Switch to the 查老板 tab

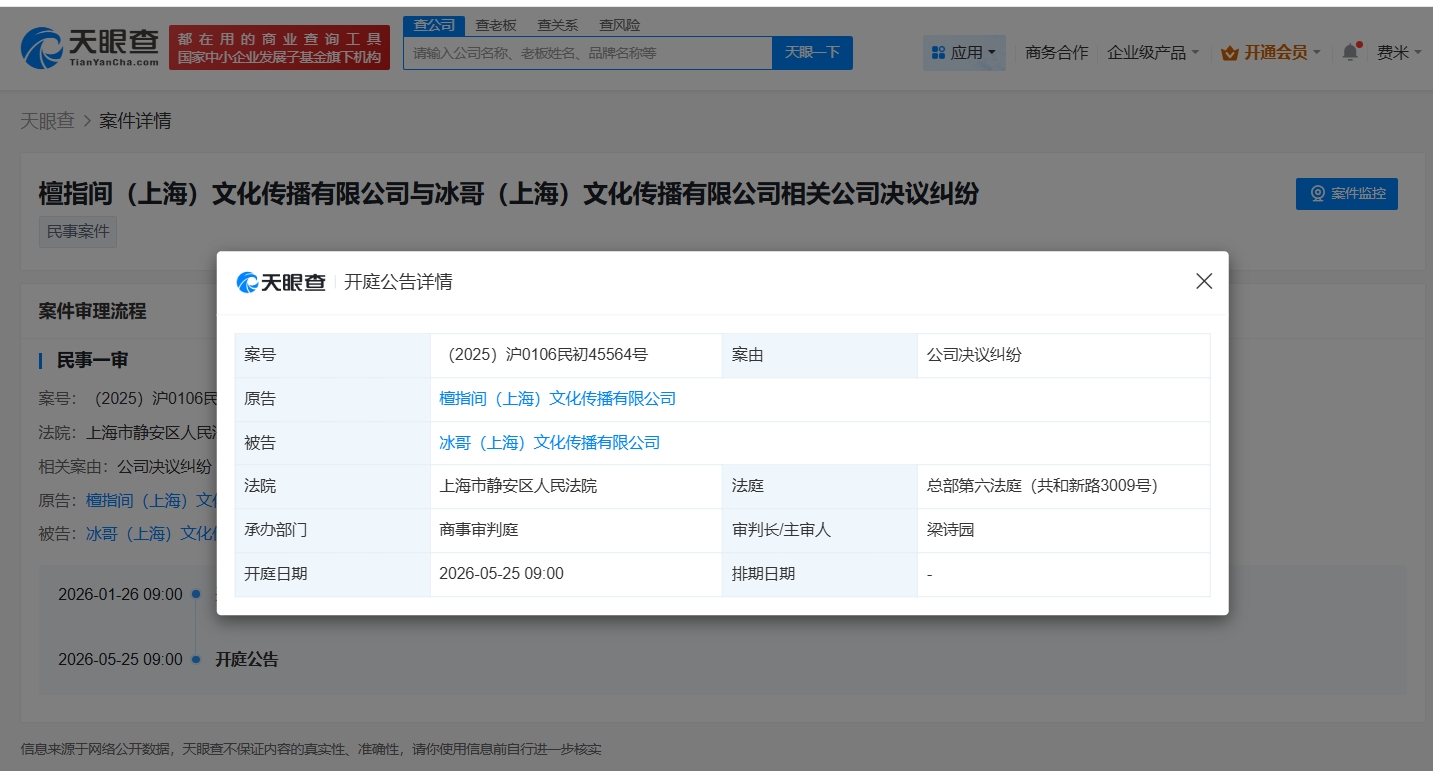pyautogui.click(x=496, y=25)
